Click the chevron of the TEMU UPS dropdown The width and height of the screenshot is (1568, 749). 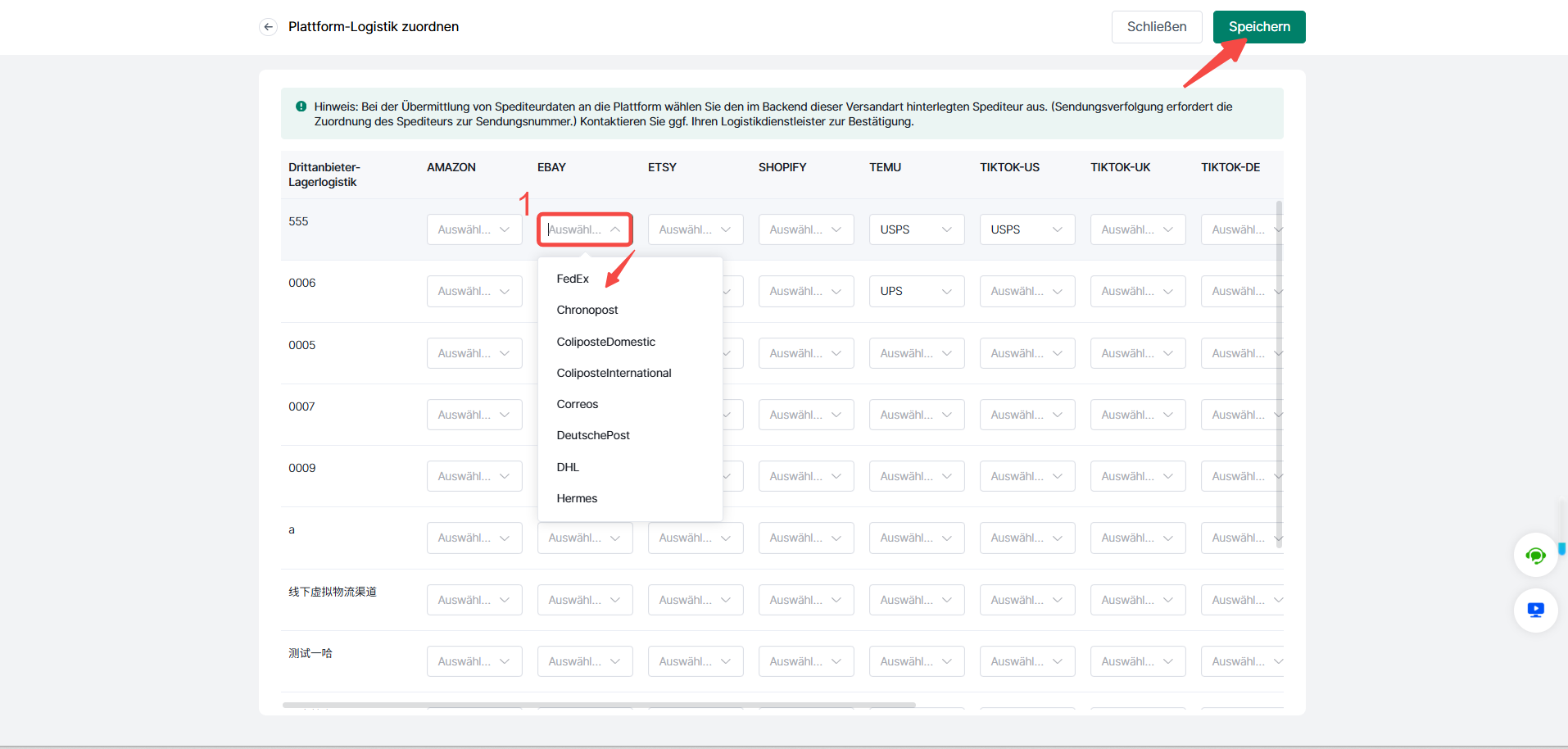point(947,291)
